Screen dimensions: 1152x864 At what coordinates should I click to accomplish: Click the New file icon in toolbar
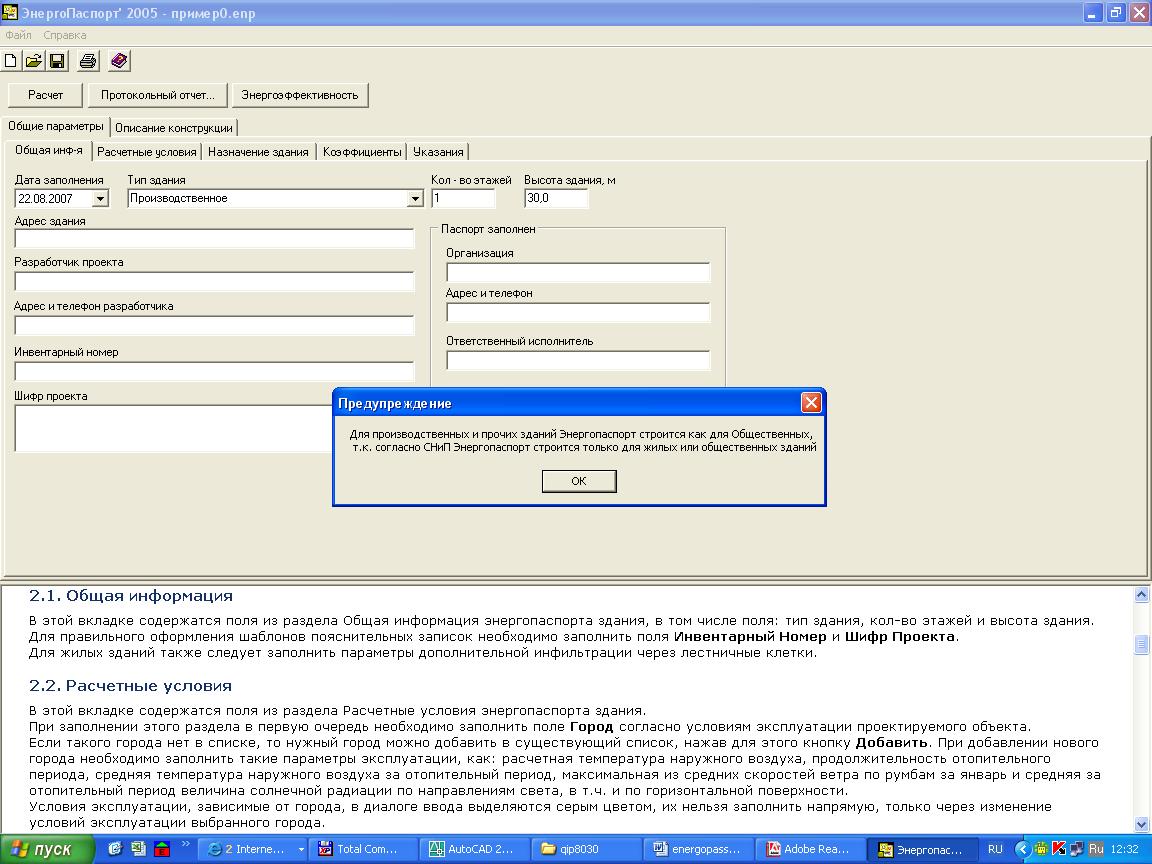(x=12, y=62)
